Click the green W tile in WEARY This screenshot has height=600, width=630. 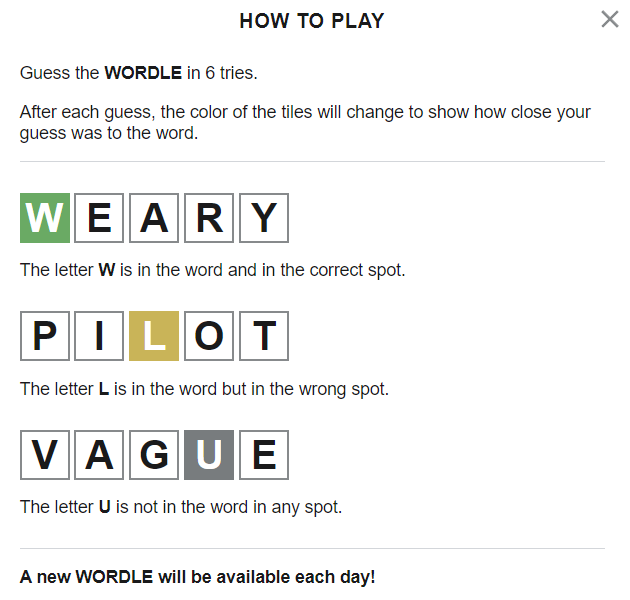(x=45, y=218)
